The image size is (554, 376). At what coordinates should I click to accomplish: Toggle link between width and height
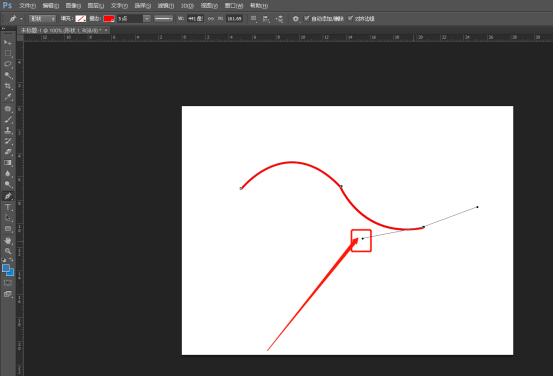(x=211, y=18)
